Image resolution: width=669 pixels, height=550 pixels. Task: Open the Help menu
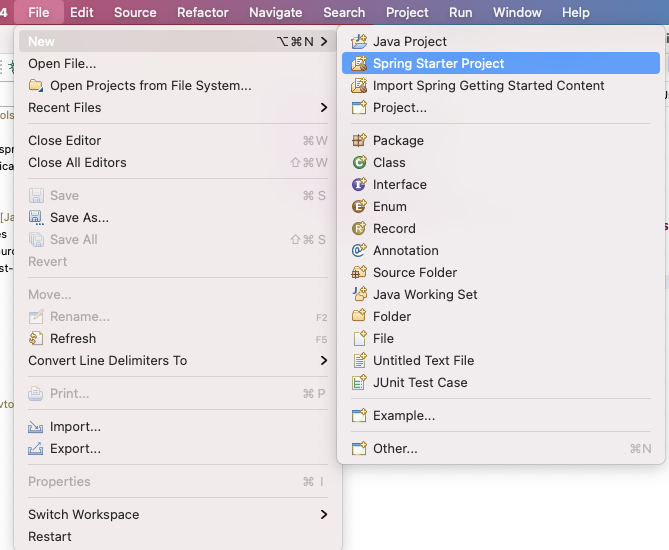tap(576, 12)
